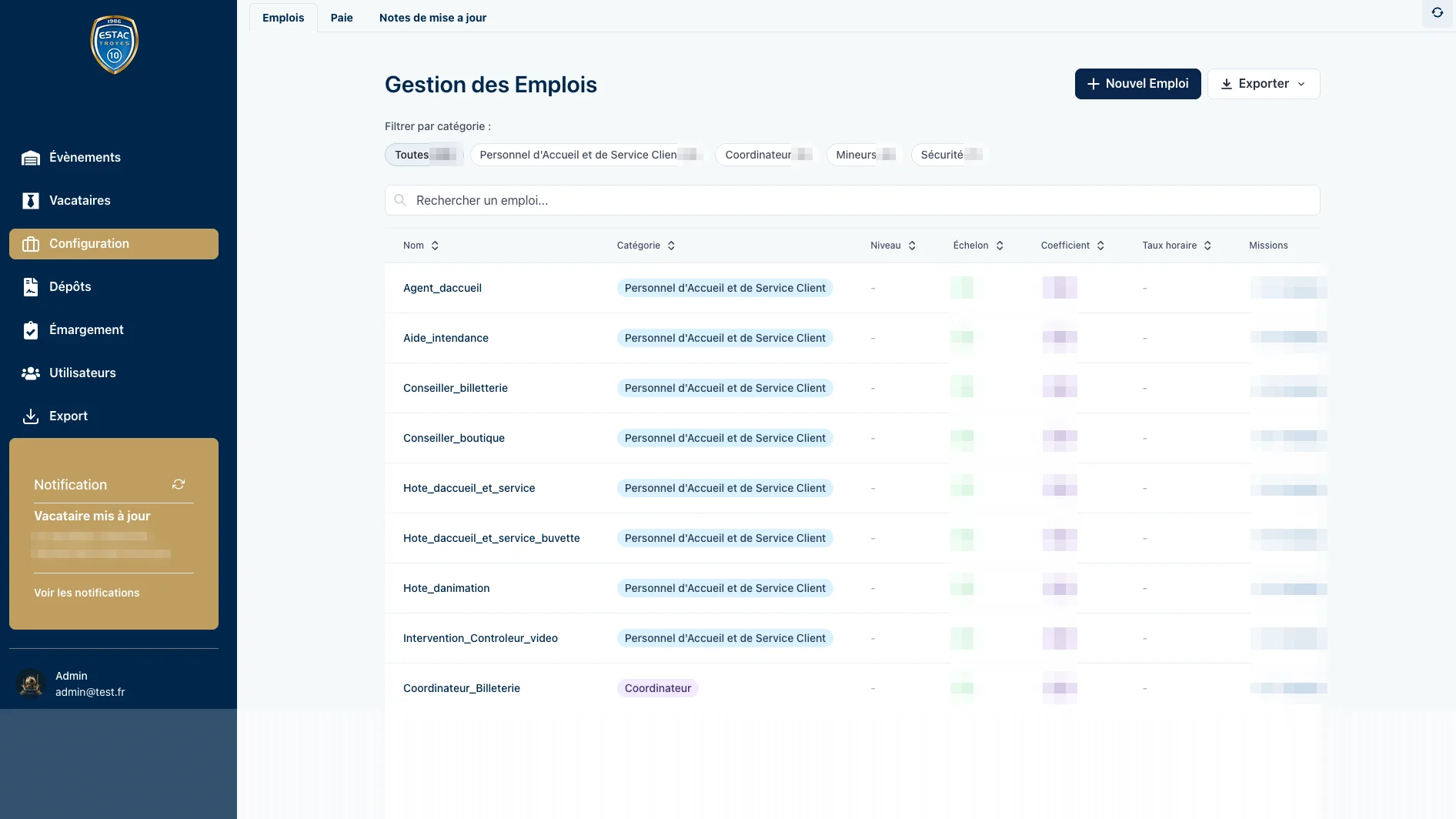Sort by Coefficient column arrows
The height and width of the screenshot is (819, 1456).
pyautogui.click(x=1100, y=246)
